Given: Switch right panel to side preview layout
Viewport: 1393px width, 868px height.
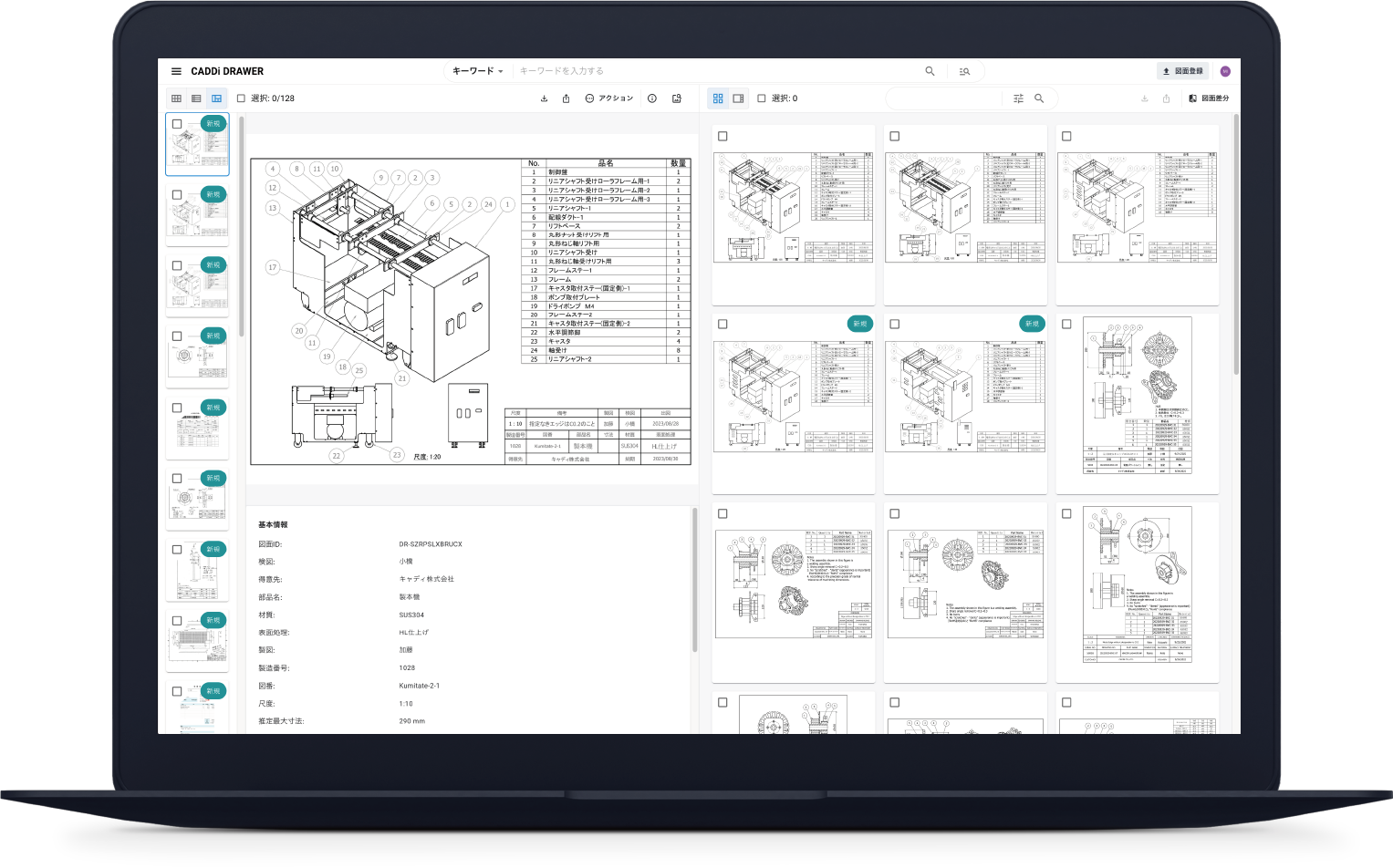Looking at the screenshot, I should (x=738, y=98).
